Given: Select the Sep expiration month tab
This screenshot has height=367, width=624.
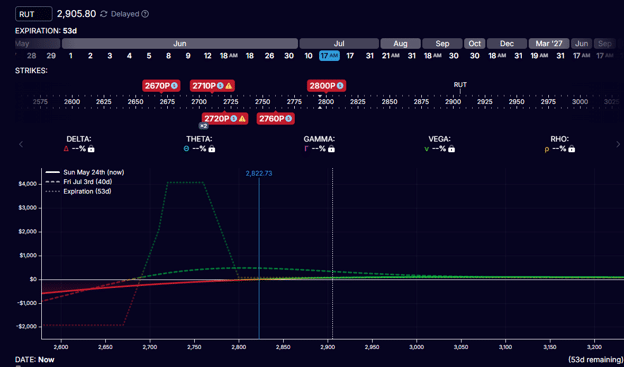Looking at the screenshot, I should (x=442, y=43).
